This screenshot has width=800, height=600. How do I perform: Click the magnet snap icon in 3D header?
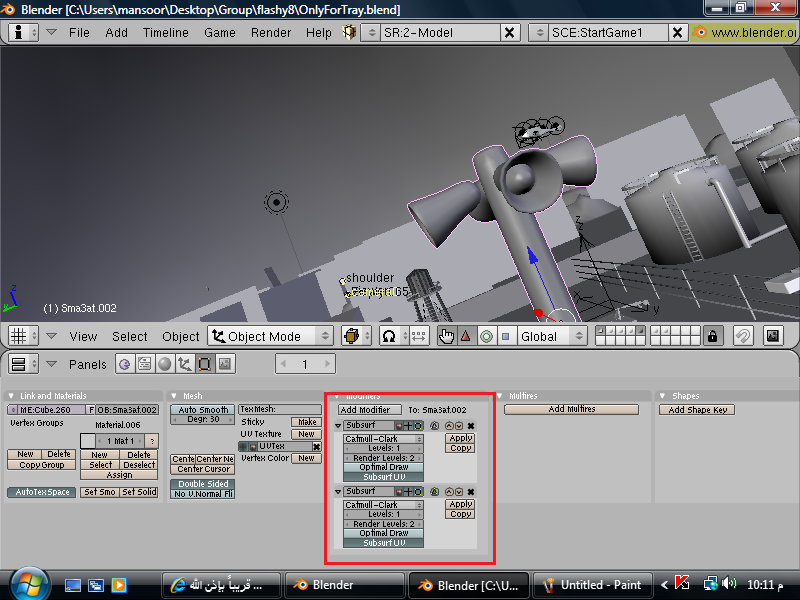pyautogui.click(x=743, y=336)
